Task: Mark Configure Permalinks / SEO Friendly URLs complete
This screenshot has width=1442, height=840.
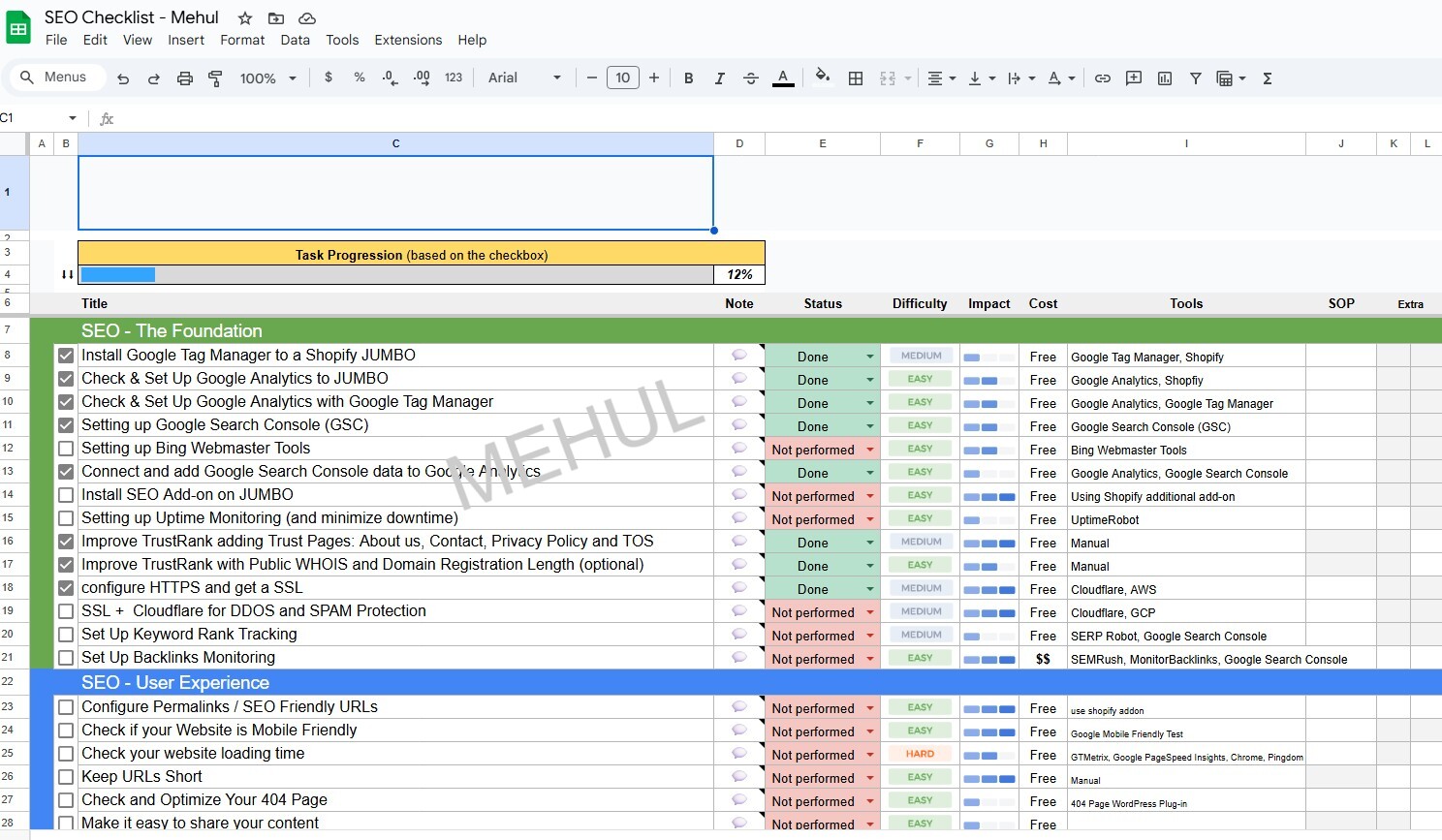Action: (x=65, y=706)
